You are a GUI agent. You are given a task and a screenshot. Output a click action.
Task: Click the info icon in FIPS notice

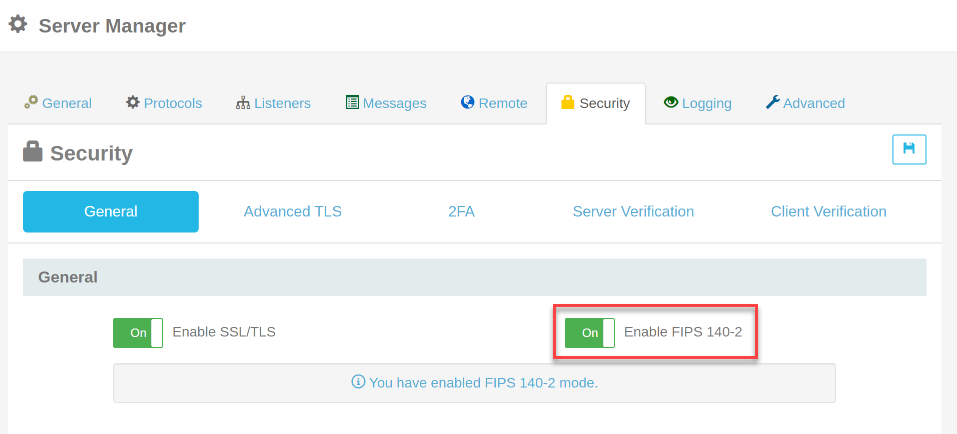click(x=358, y=382)
